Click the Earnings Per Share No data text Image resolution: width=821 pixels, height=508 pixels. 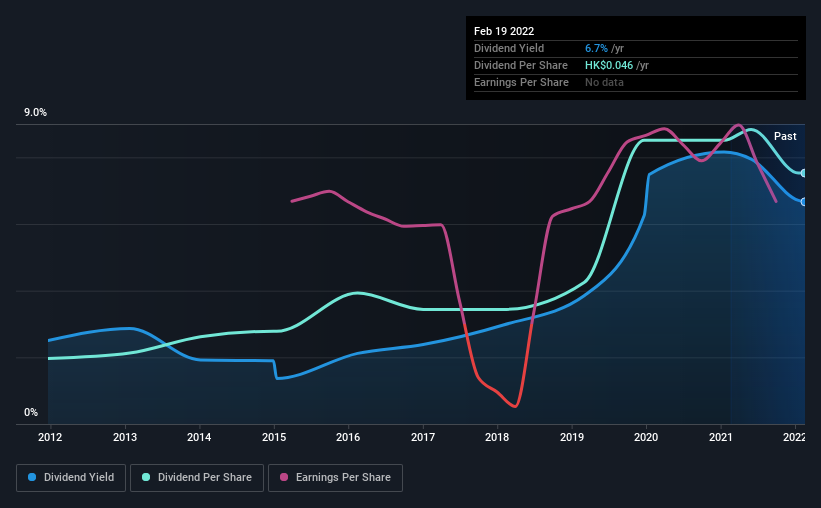click(604, 82)
